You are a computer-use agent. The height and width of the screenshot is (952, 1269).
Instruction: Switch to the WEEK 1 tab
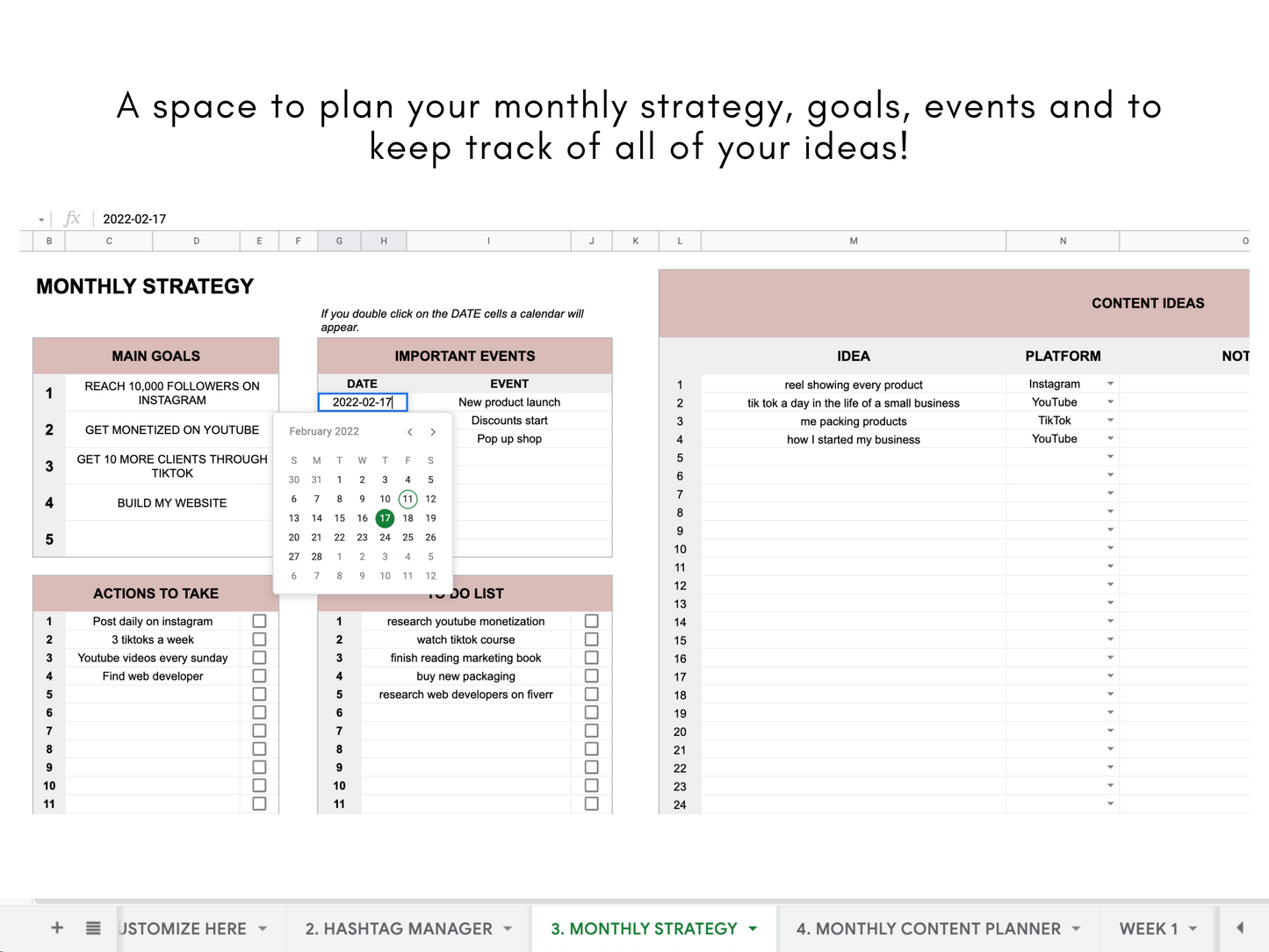click(x=1149, y=927)
